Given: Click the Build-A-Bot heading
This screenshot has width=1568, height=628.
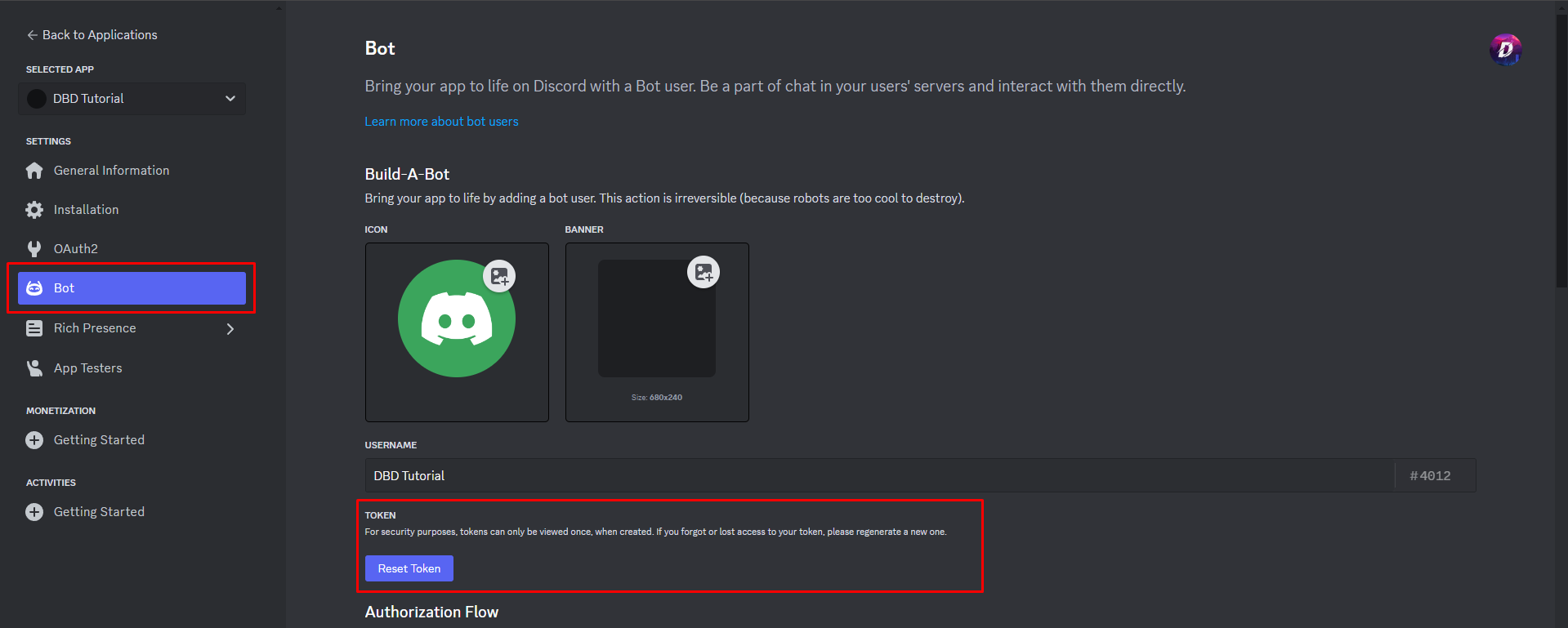Looking at the screenshot, I should click(407, 174).
